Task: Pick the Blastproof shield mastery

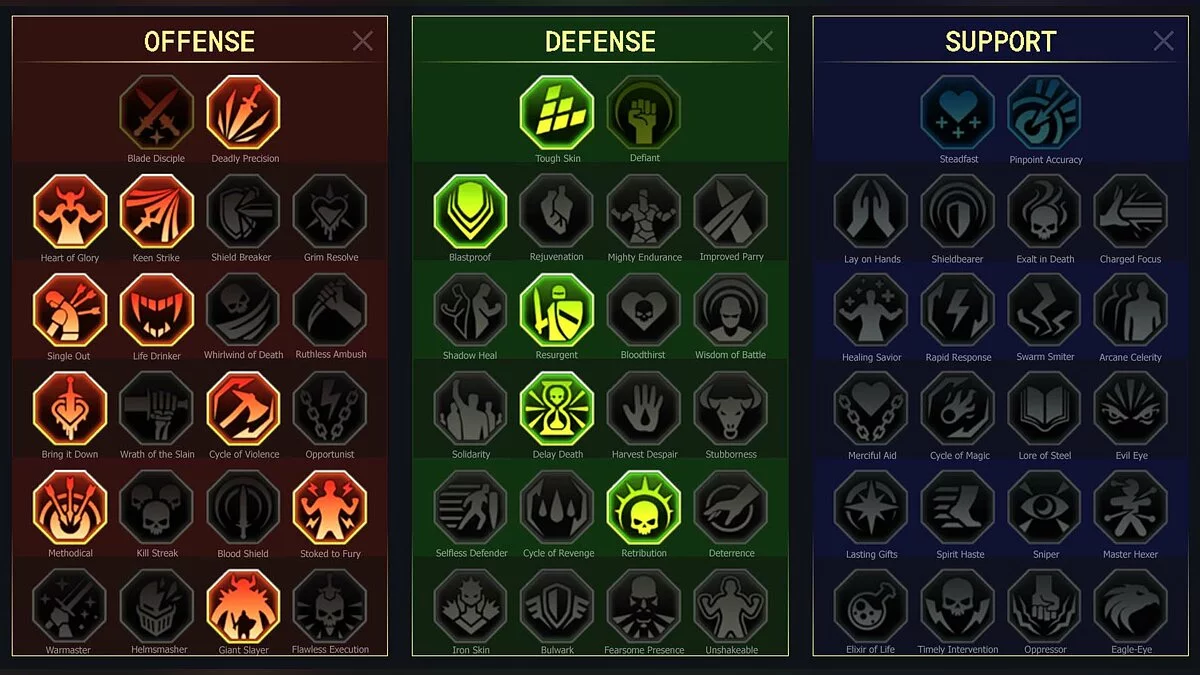Action: click(x=471, y=211)
